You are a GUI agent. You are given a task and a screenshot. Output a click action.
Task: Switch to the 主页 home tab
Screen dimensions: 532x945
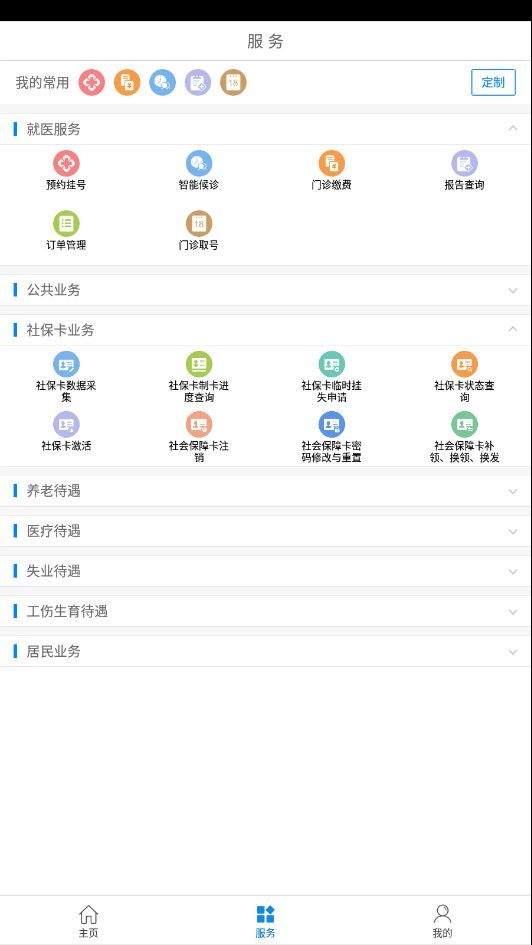click(x=89, y=921)
